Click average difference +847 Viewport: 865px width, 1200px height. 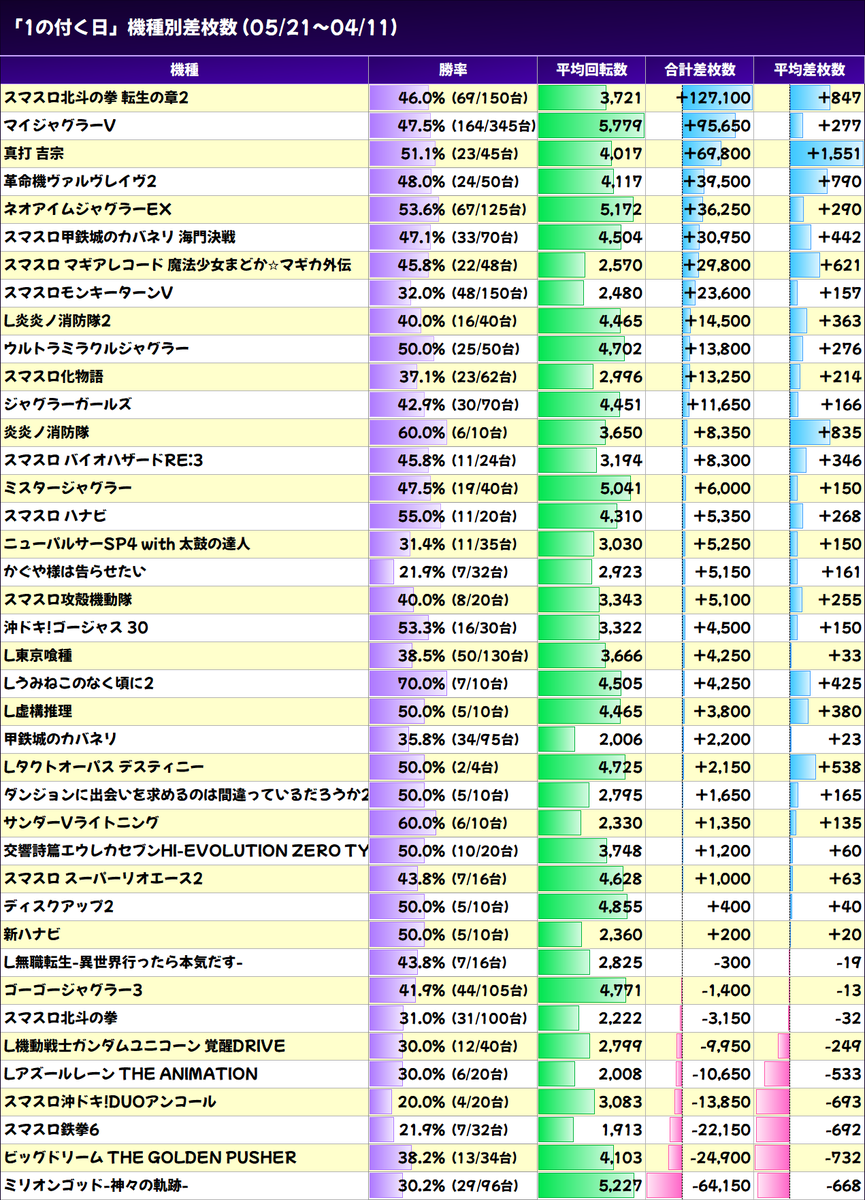point(839,98)
